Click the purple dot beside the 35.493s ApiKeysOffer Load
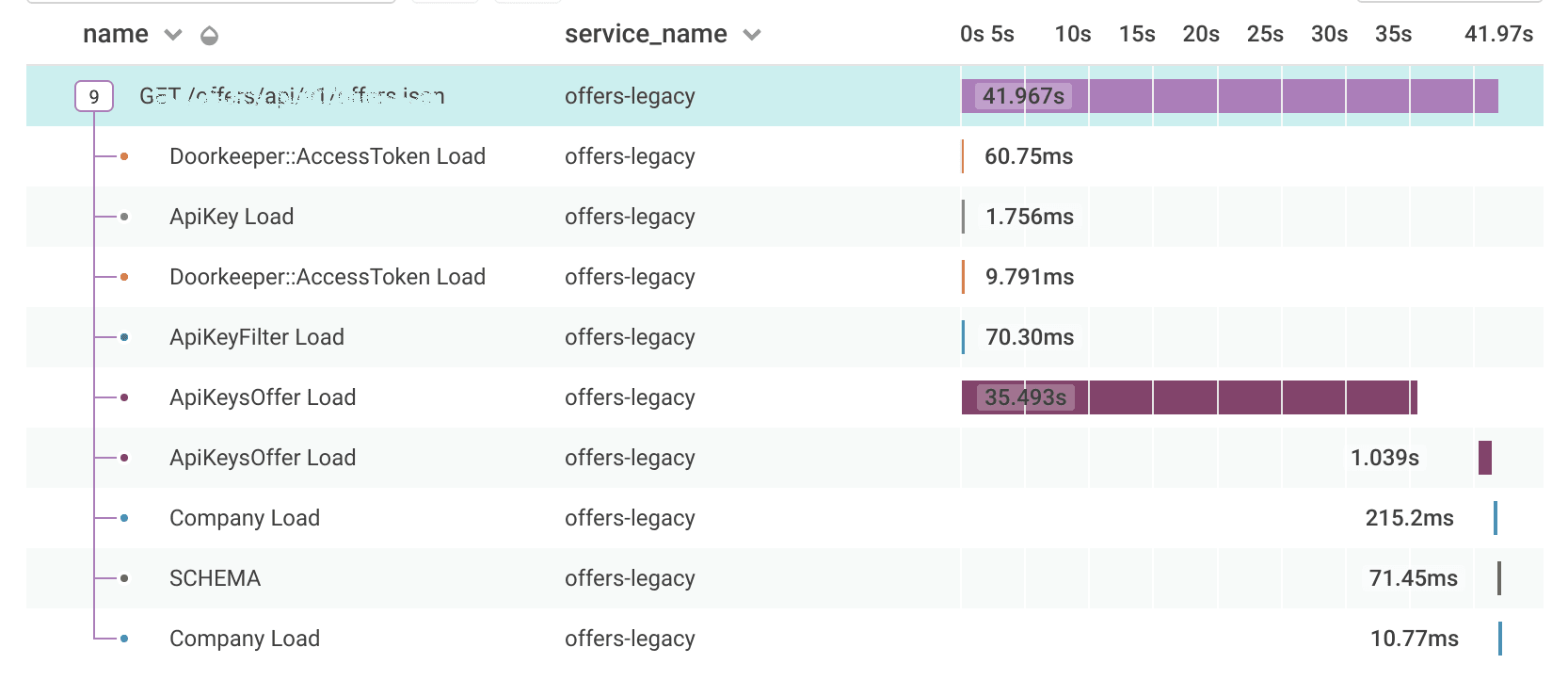The height and width of the screenshot is (680, 1568). (124, 397)
